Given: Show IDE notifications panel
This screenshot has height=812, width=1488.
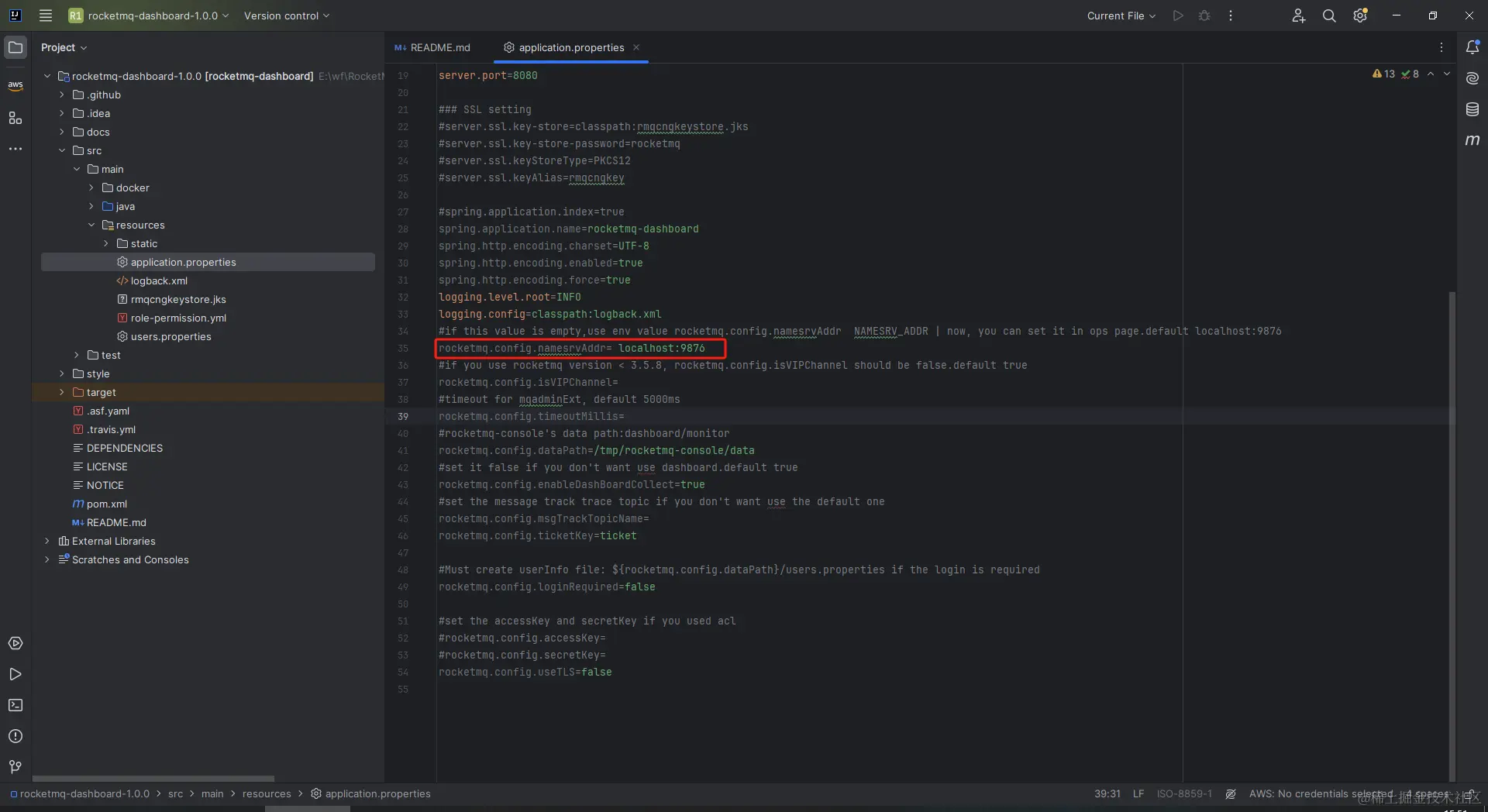Looking at the screenshot, I should click(1472, 47).
